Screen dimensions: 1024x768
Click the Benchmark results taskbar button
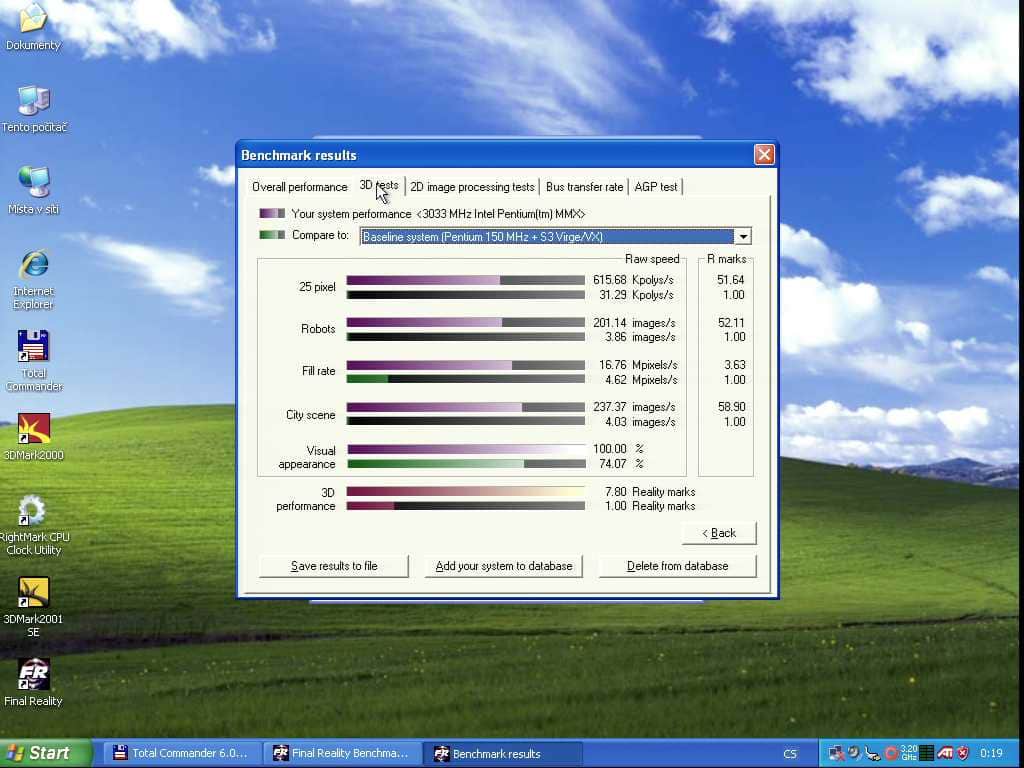(x=502, y=754)
